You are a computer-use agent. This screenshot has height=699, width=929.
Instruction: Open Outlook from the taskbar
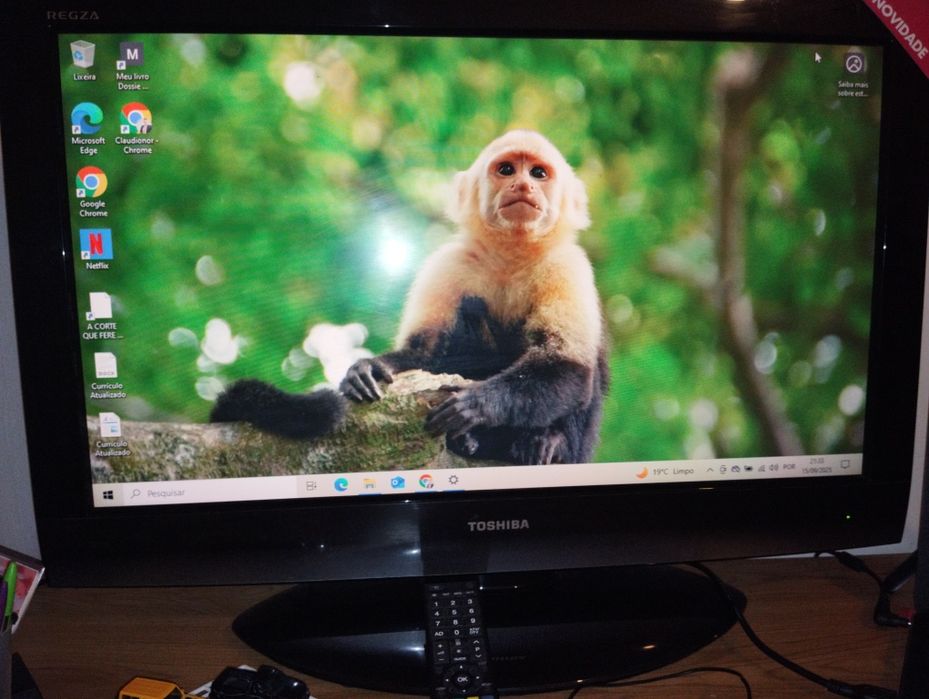(397, 482)
